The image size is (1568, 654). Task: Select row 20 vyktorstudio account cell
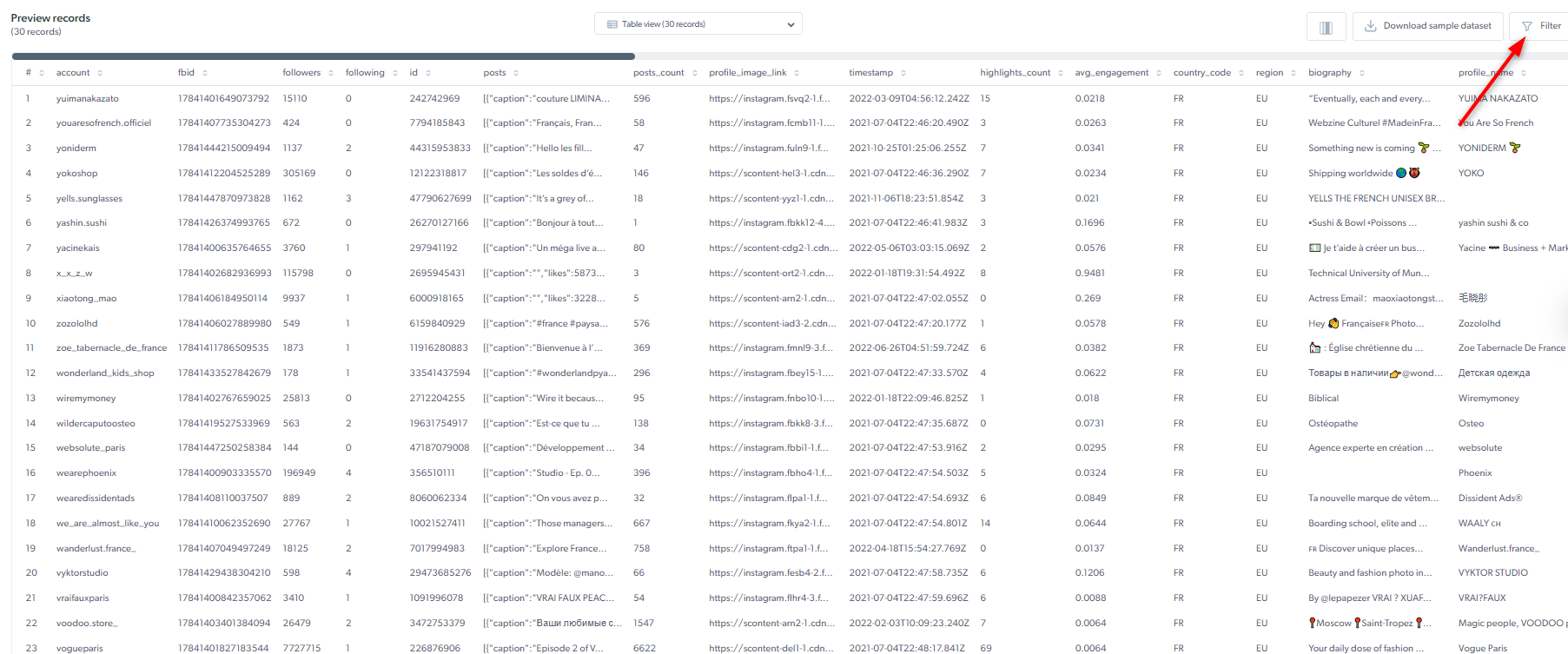(83, 573)
